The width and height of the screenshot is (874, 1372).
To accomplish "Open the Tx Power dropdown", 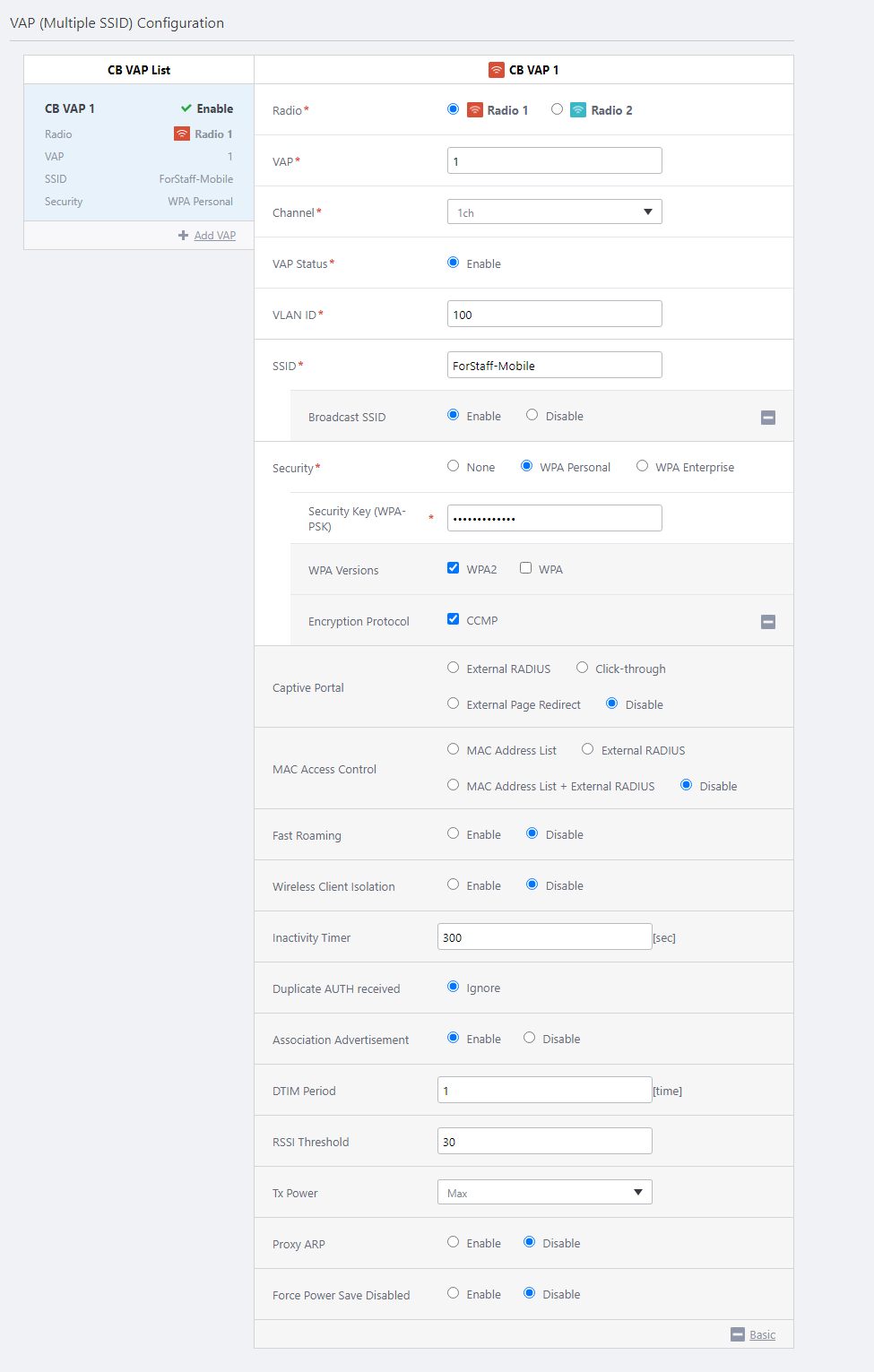I will (544, 1193).
